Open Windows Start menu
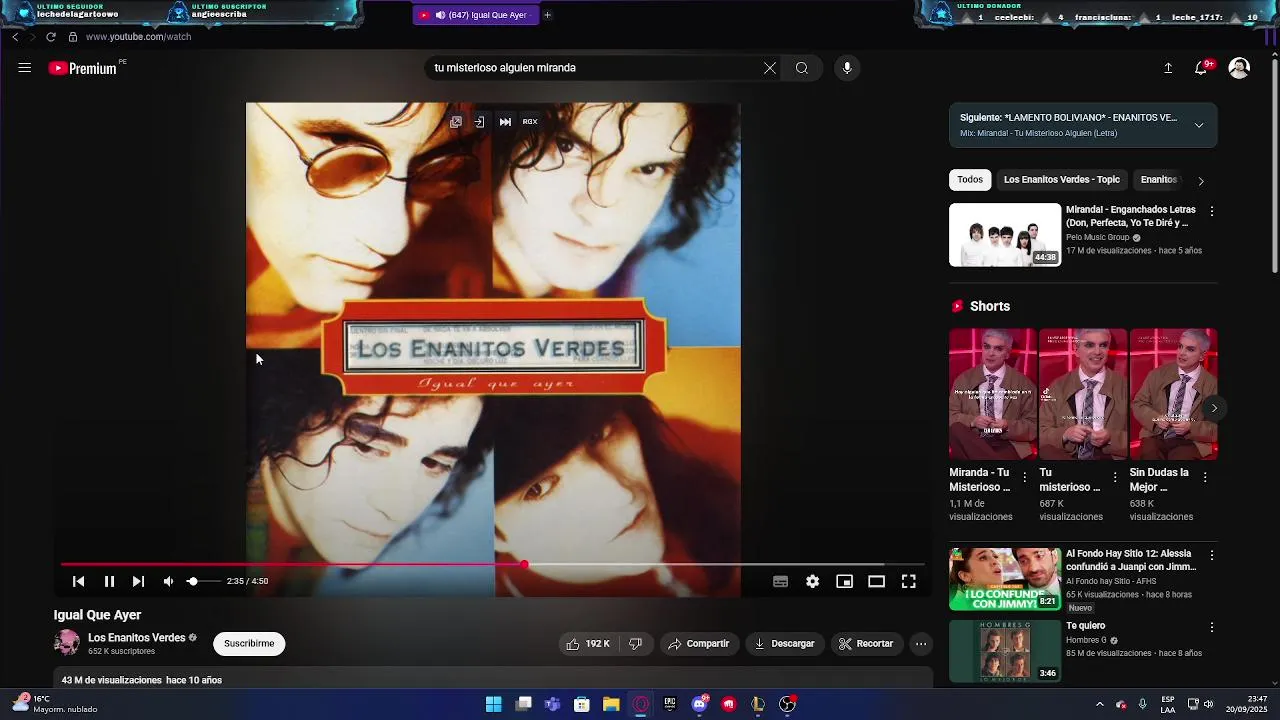 pos(493,704)
